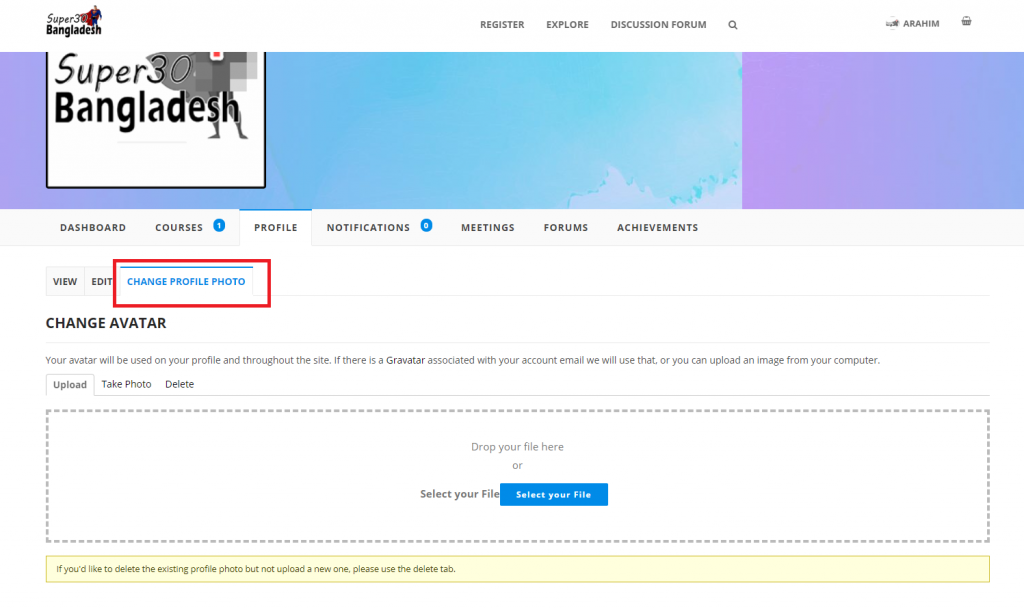Click the large profile avatar image
1024x609 pixels.
coord(155,119)
